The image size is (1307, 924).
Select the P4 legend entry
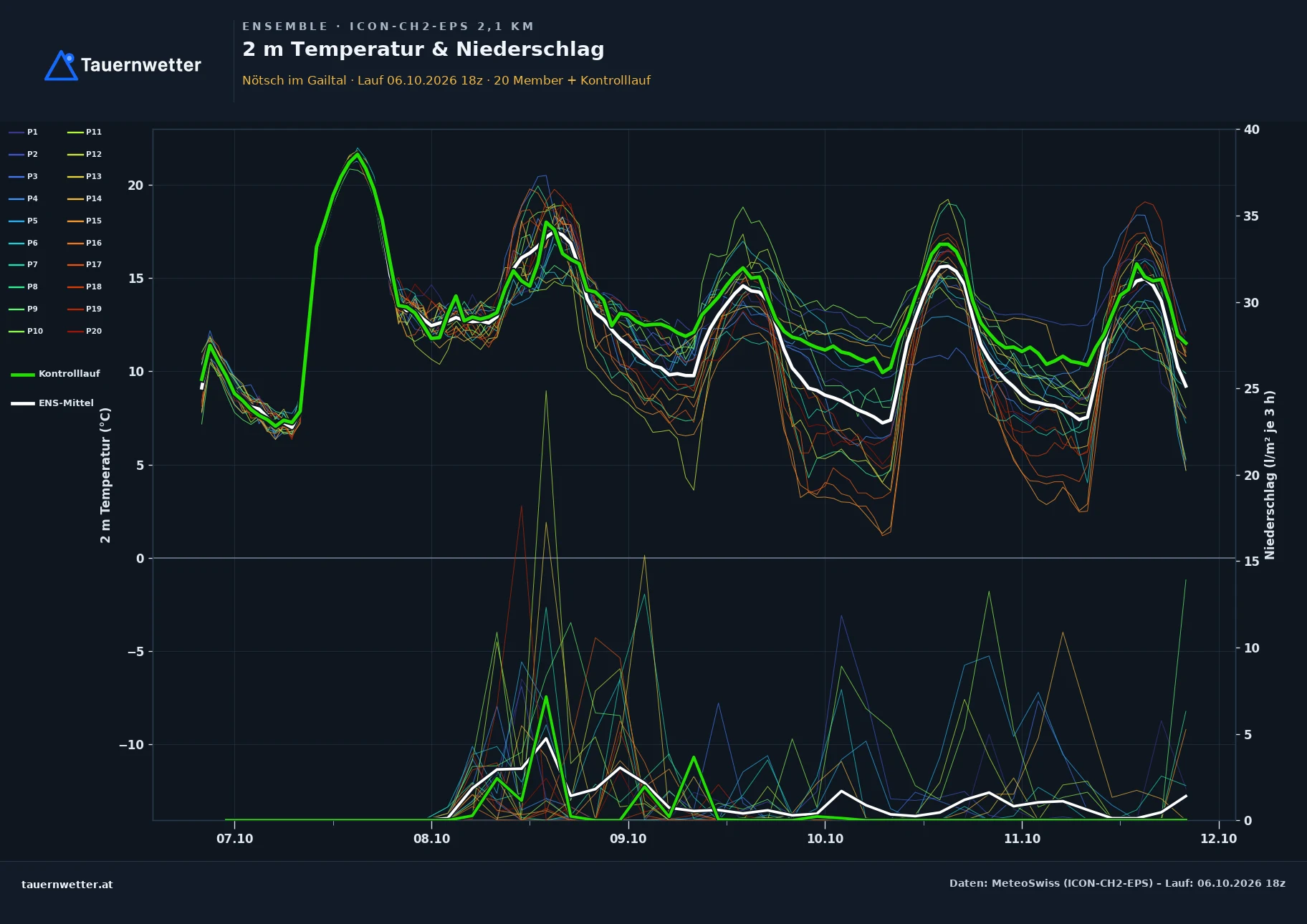coord(23,198)
